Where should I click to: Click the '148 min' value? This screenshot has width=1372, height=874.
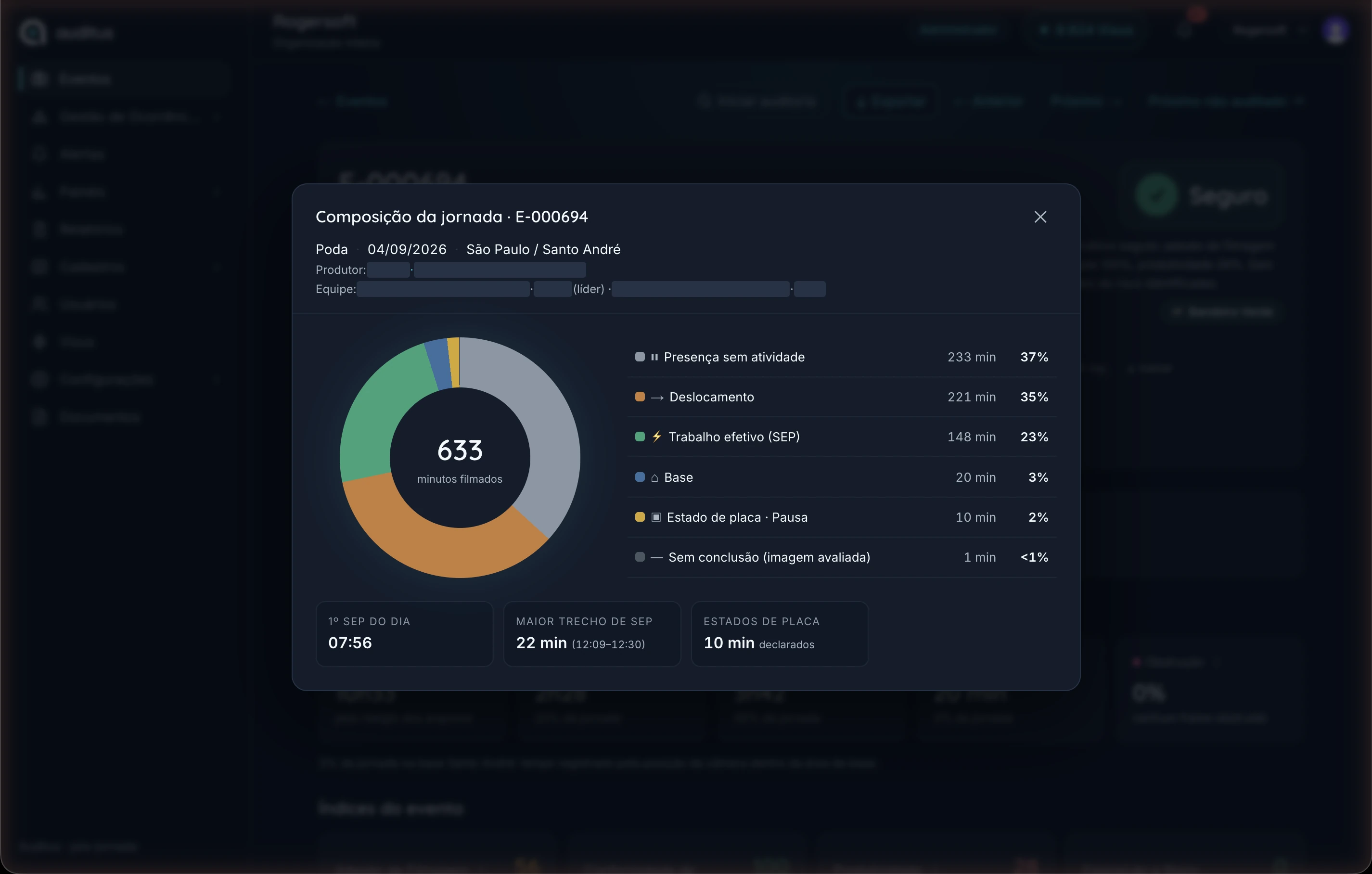tap(972, 437)
